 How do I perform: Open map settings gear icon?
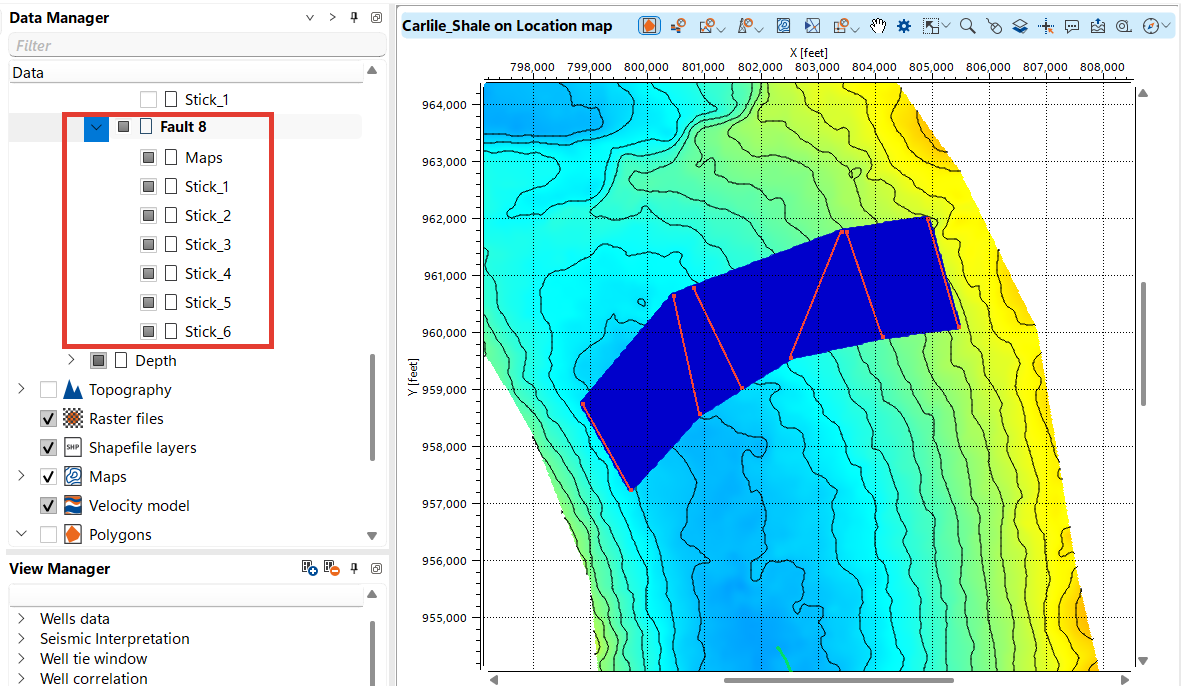point(904,26)
